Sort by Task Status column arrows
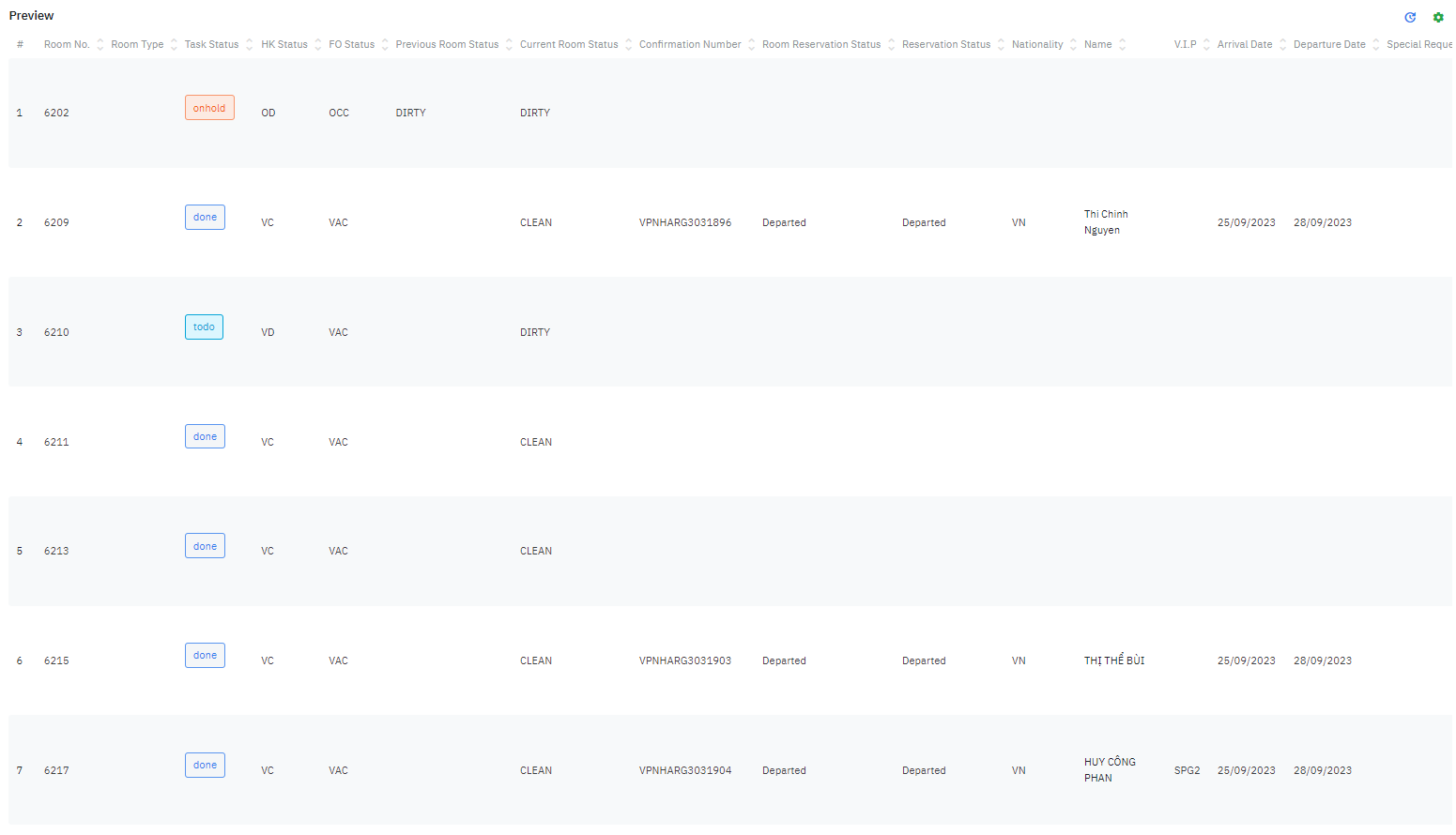Image resolution: width=1456 pixels, height=835 pixels. point(250,45)
